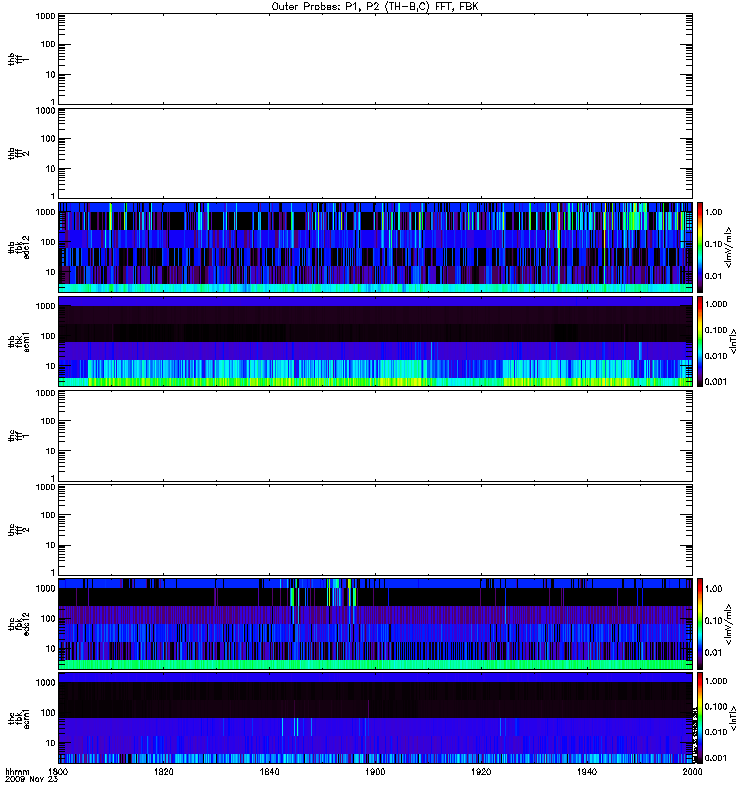Select the empty thb fff 2 panel

[375, 154]
